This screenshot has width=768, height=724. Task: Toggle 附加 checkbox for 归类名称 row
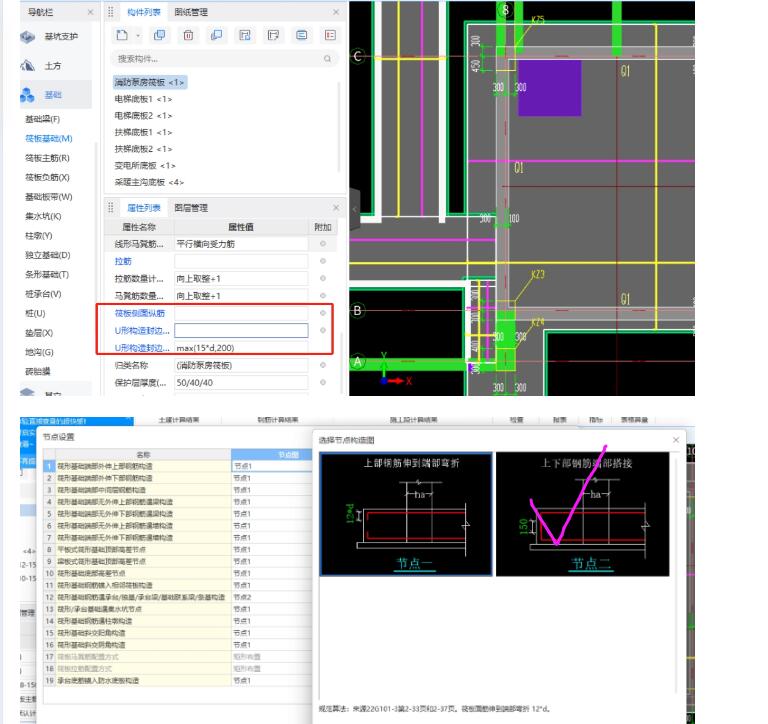tap(323, 365)
